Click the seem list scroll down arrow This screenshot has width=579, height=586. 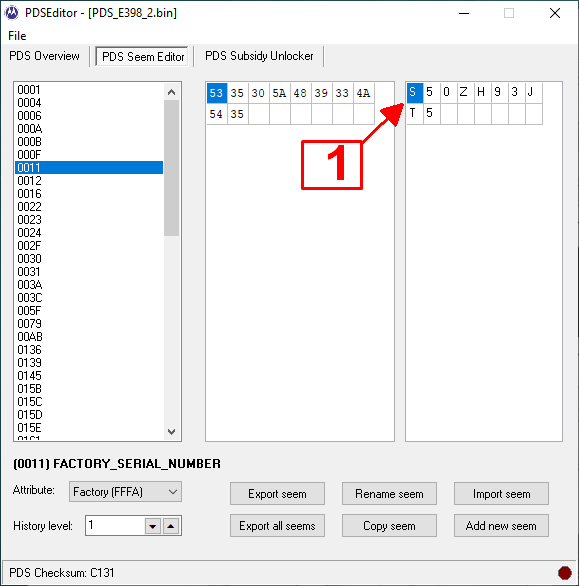[x=172, y=432]
